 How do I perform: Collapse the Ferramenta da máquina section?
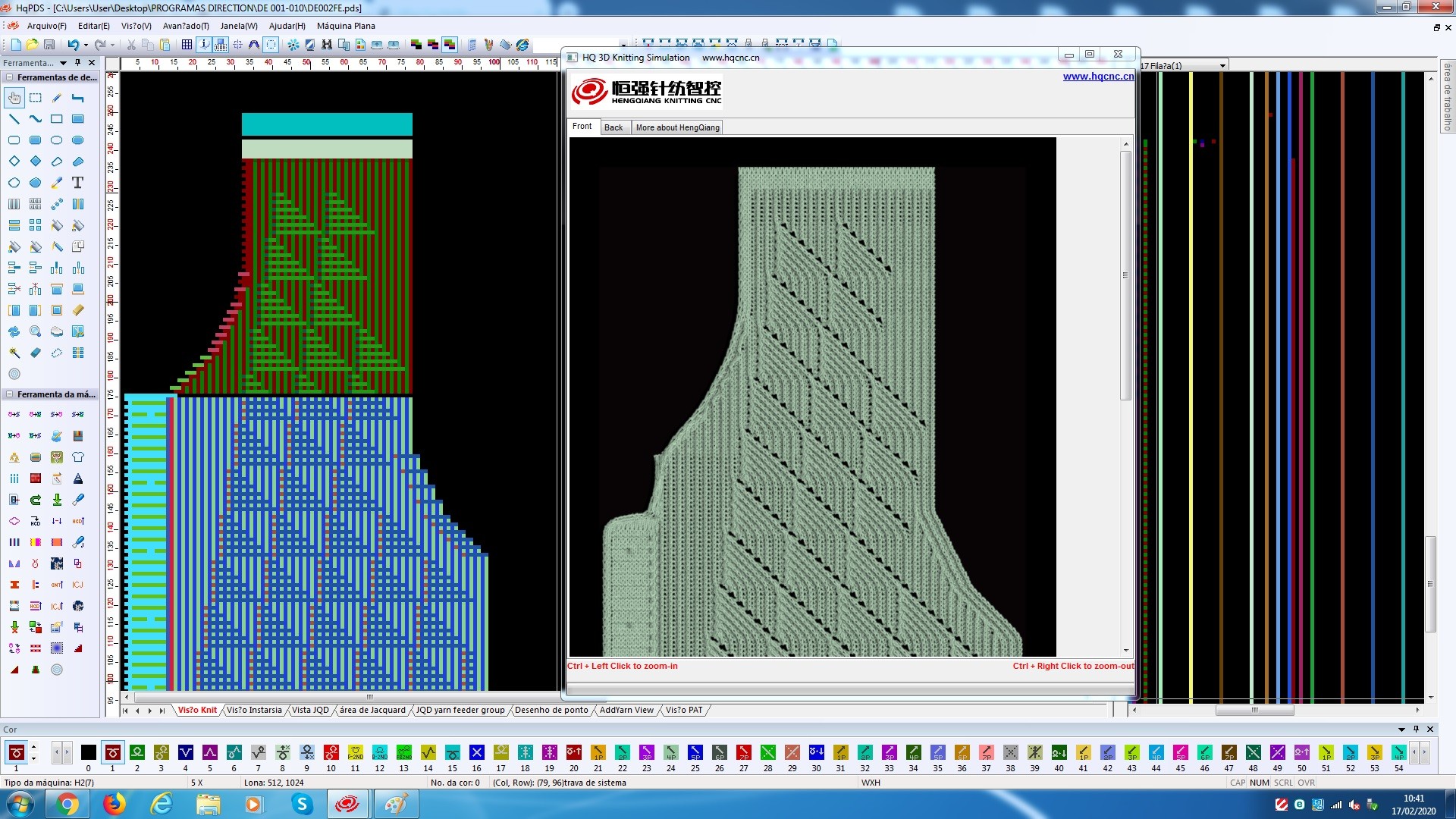9,394
